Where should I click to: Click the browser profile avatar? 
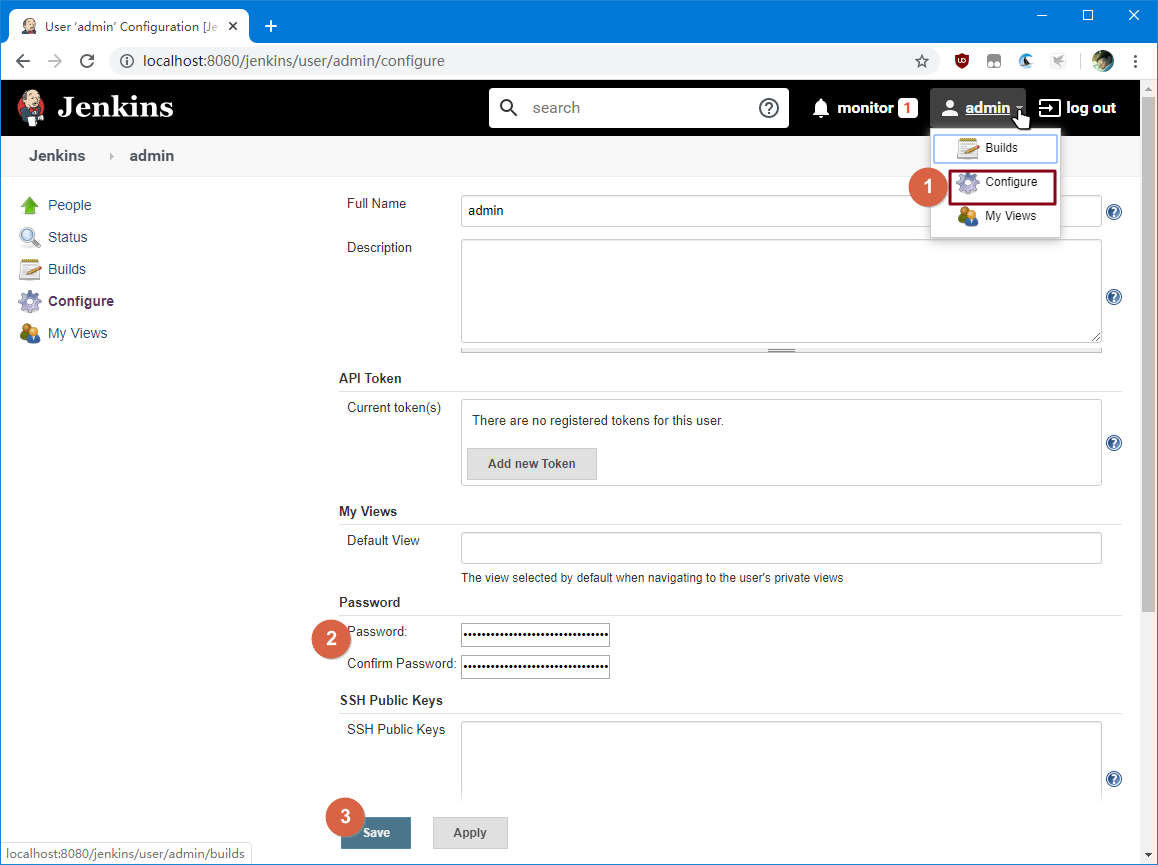coord(1103,61)
